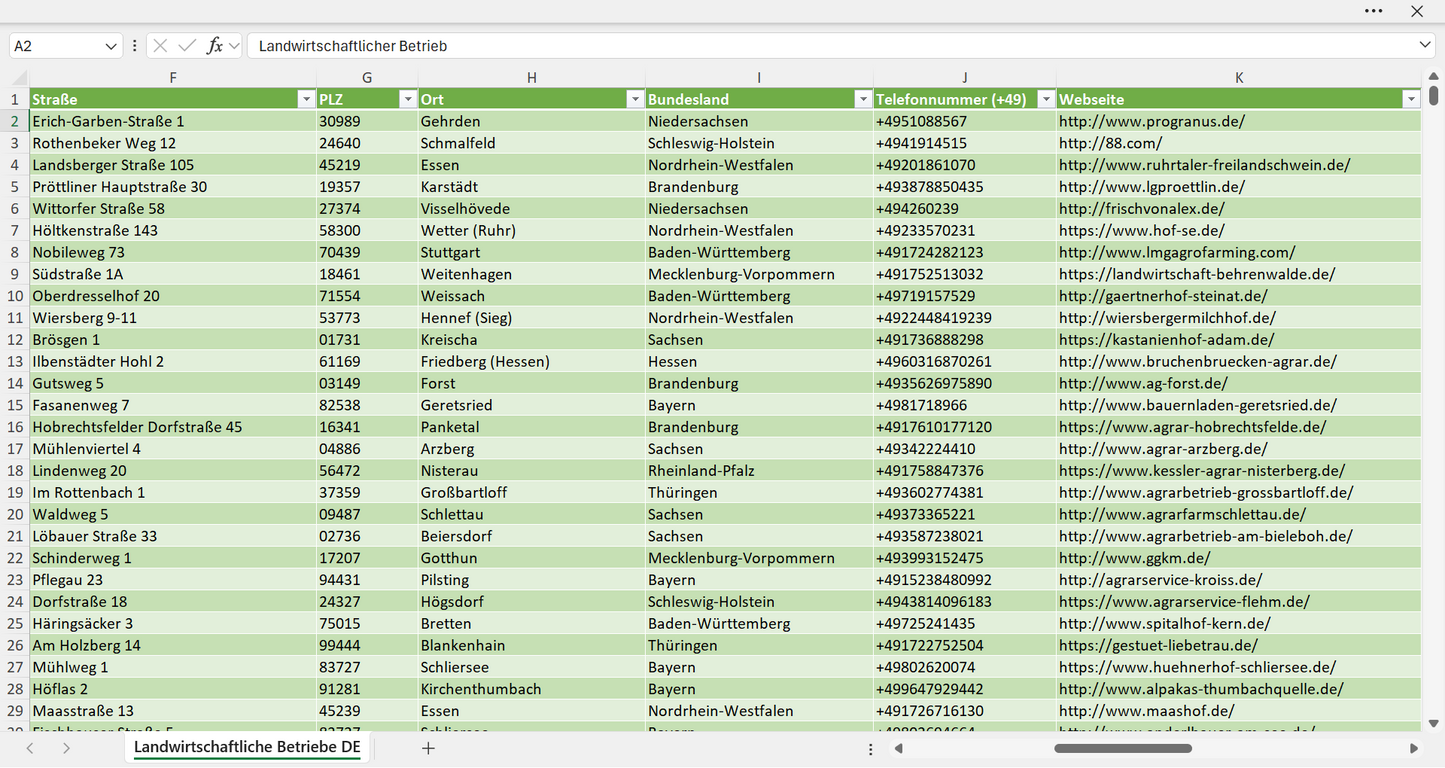Open the PLZ column filter dropdown
This screenshot has width=1445, height=768.
[x=407, y=99]
